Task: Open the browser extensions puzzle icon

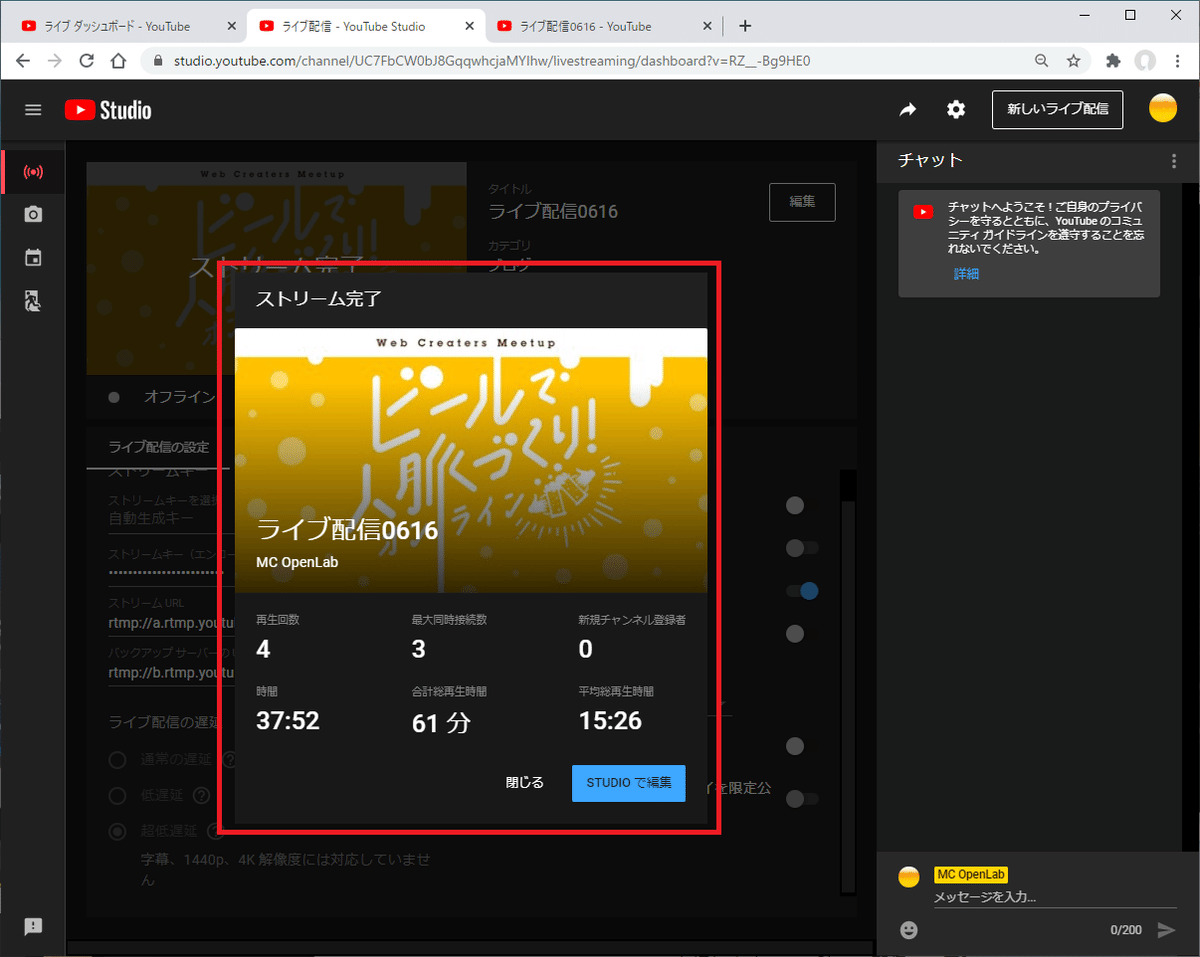Action: (1113, 61)
